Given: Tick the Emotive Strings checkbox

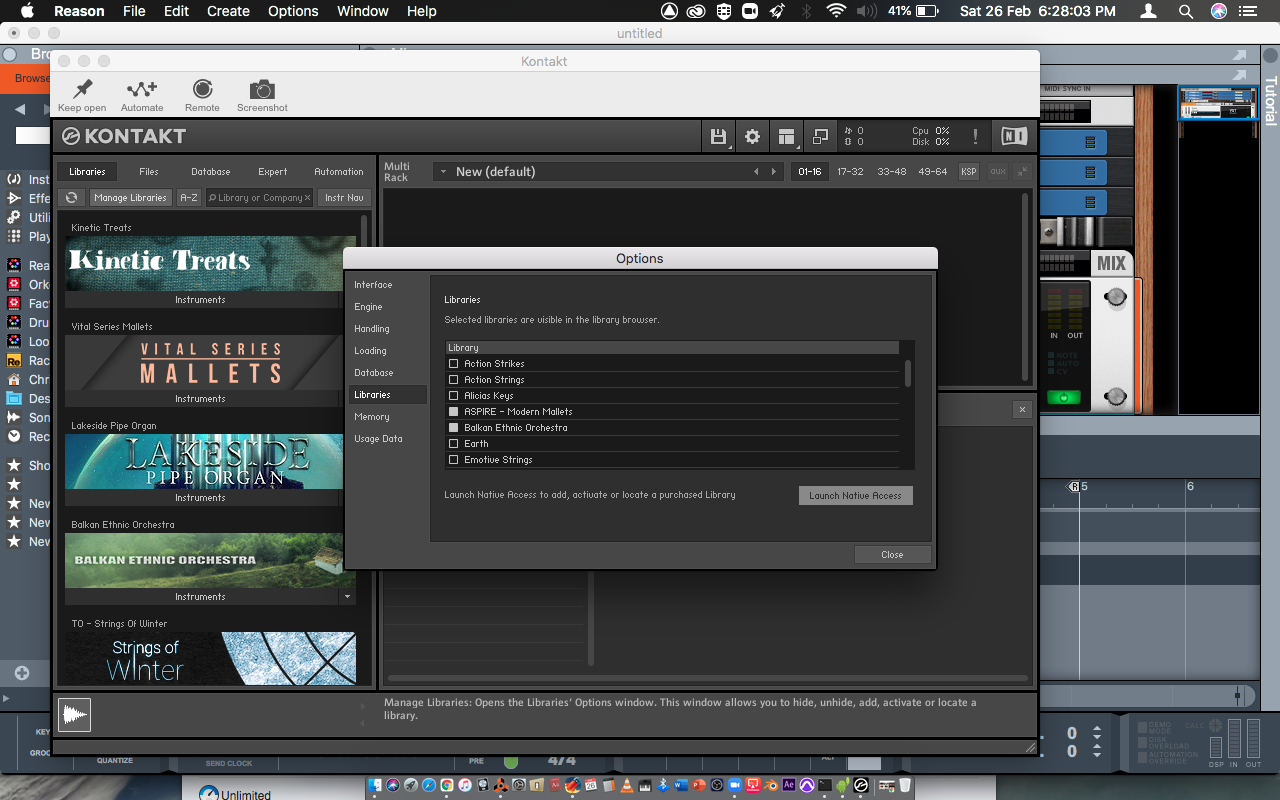Looking at the screenshot, I should pyautogui.click(x=454, y=460).
